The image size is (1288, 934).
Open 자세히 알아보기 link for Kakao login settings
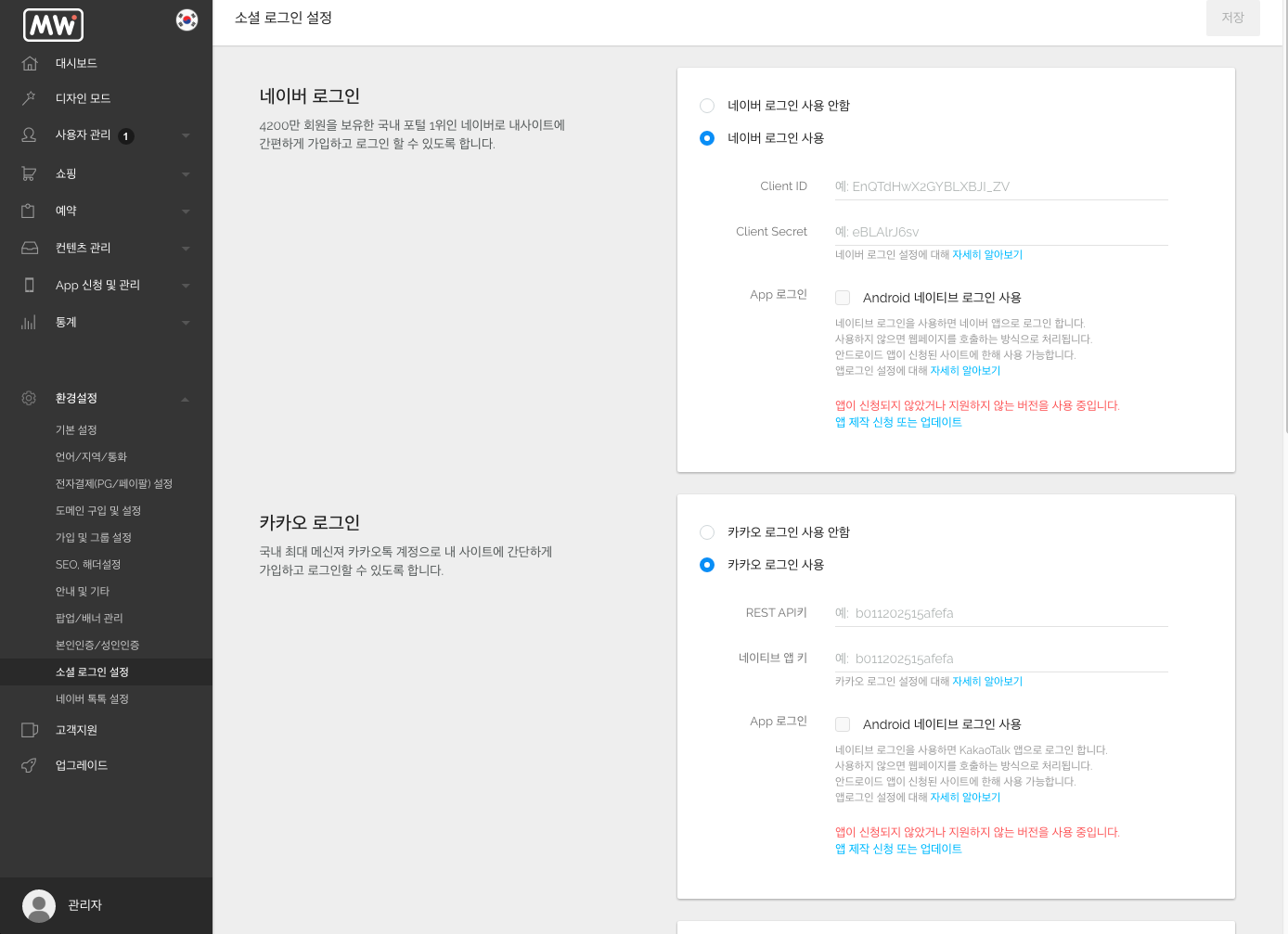tap(987, 681)
